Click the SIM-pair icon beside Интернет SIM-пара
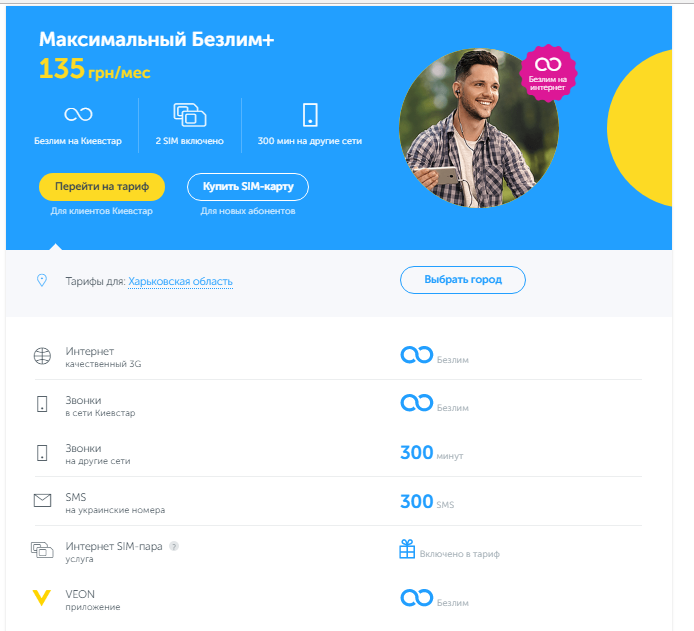This screenshot has width=694, height=631. 42,550
